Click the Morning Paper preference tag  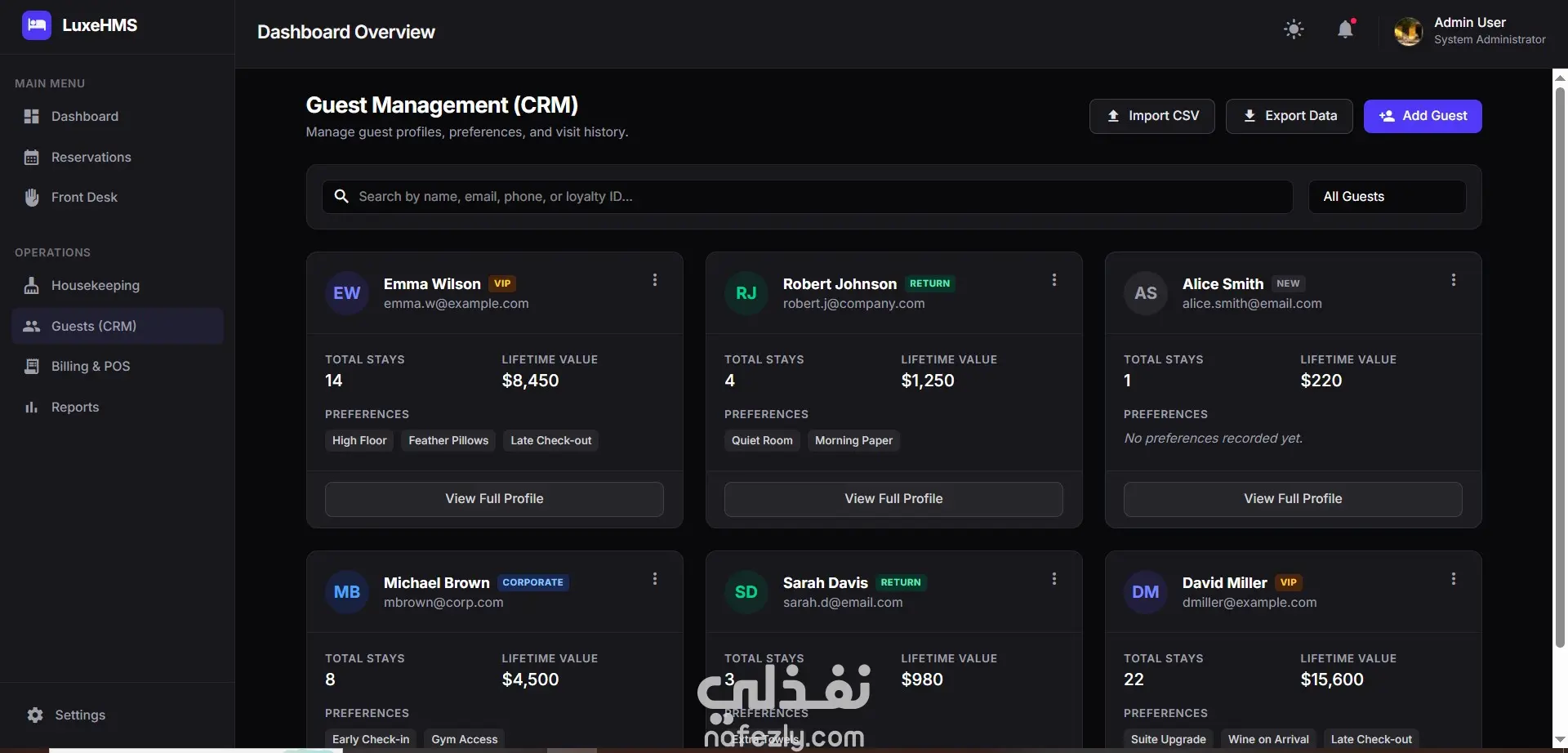pyautogui.click(x=853, y=441)
